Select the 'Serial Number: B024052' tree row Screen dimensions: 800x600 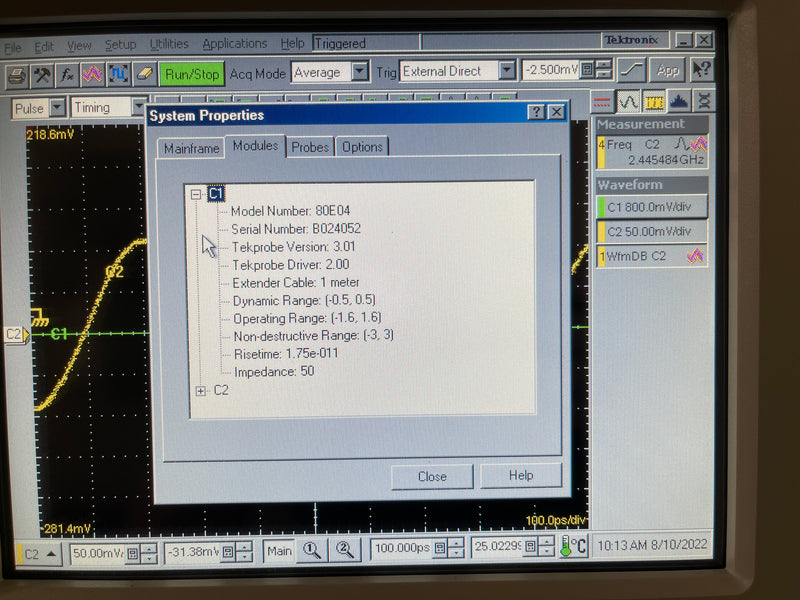tap(296, 229)
